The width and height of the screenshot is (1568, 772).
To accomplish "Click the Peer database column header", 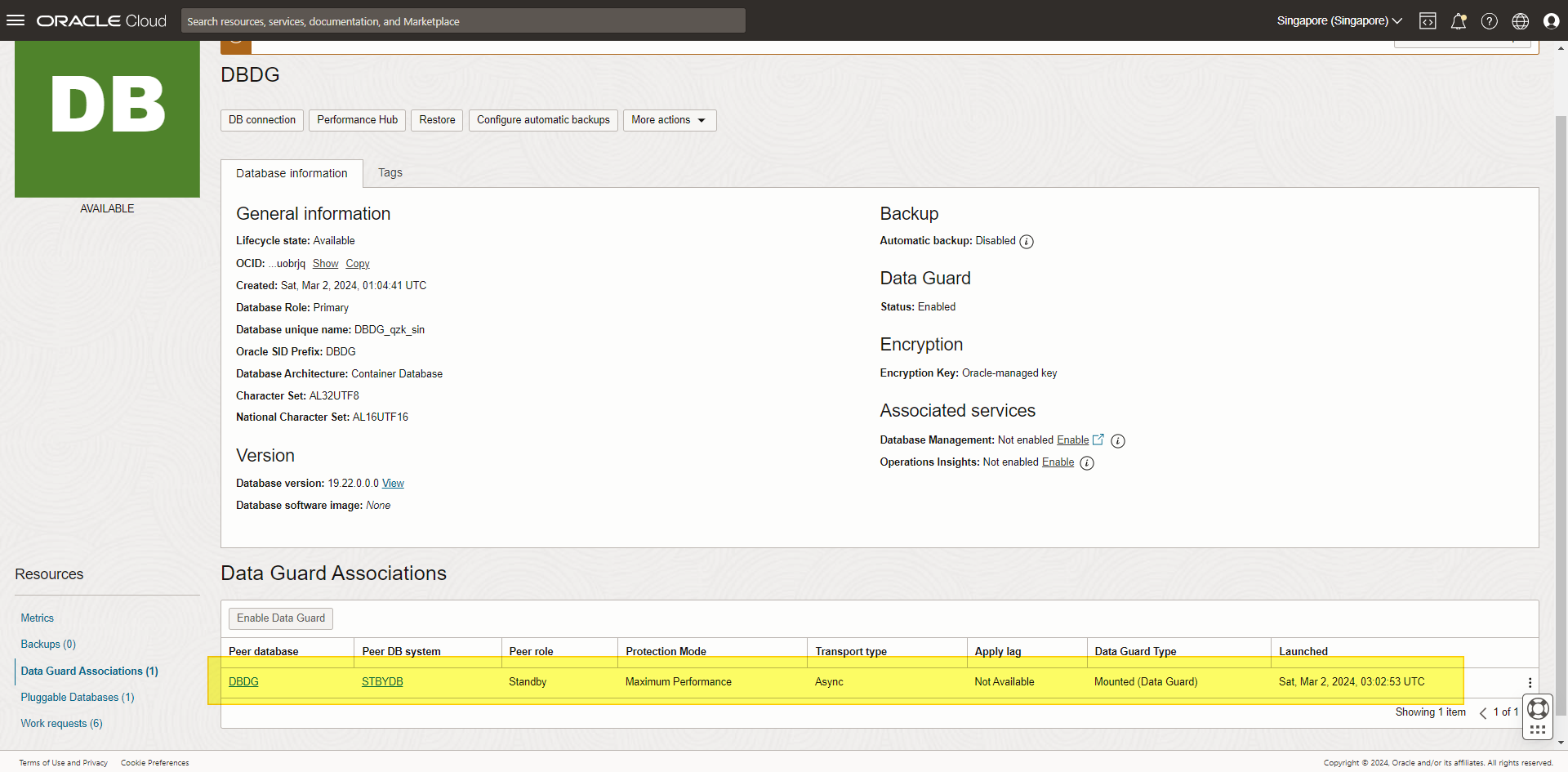I will coord(264,652).
